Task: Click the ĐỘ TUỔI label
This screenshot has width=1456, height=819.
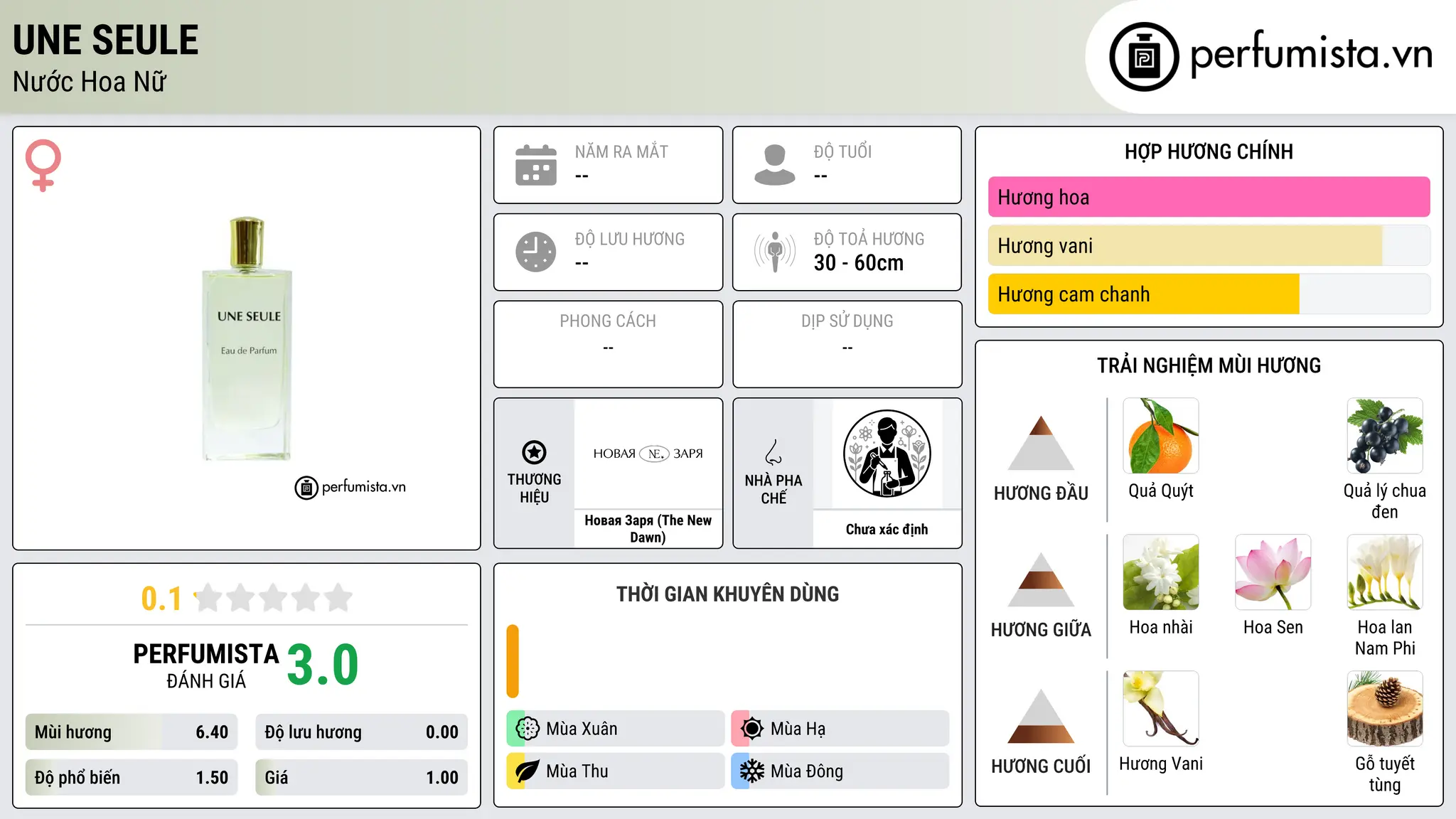Action: [x=842, y=151]
